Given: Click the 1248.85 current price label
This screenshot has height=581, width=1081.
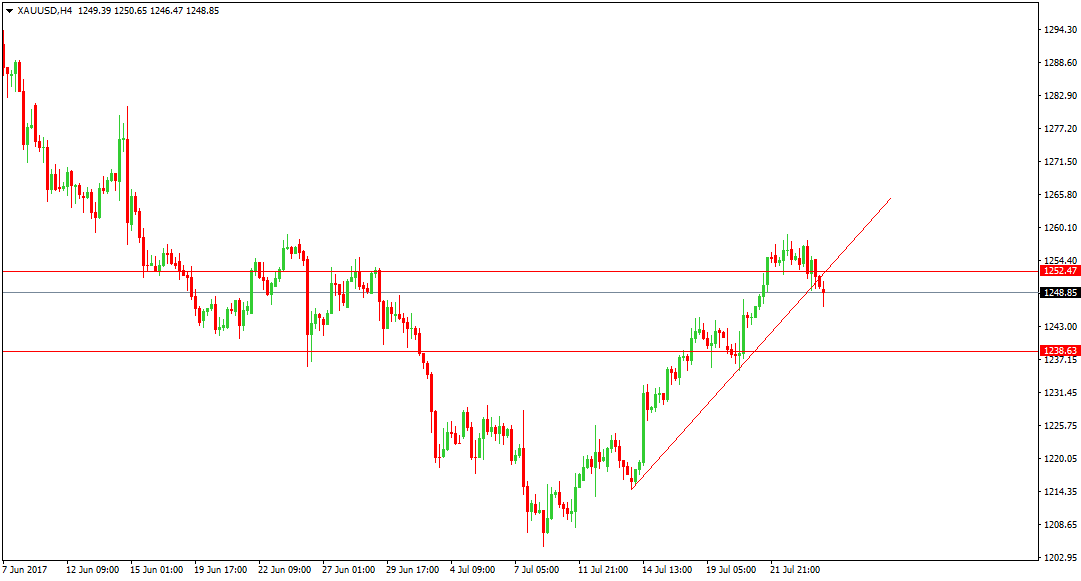Looking at the screenshot, I should pyautogui.click(x=1060, y=293).
